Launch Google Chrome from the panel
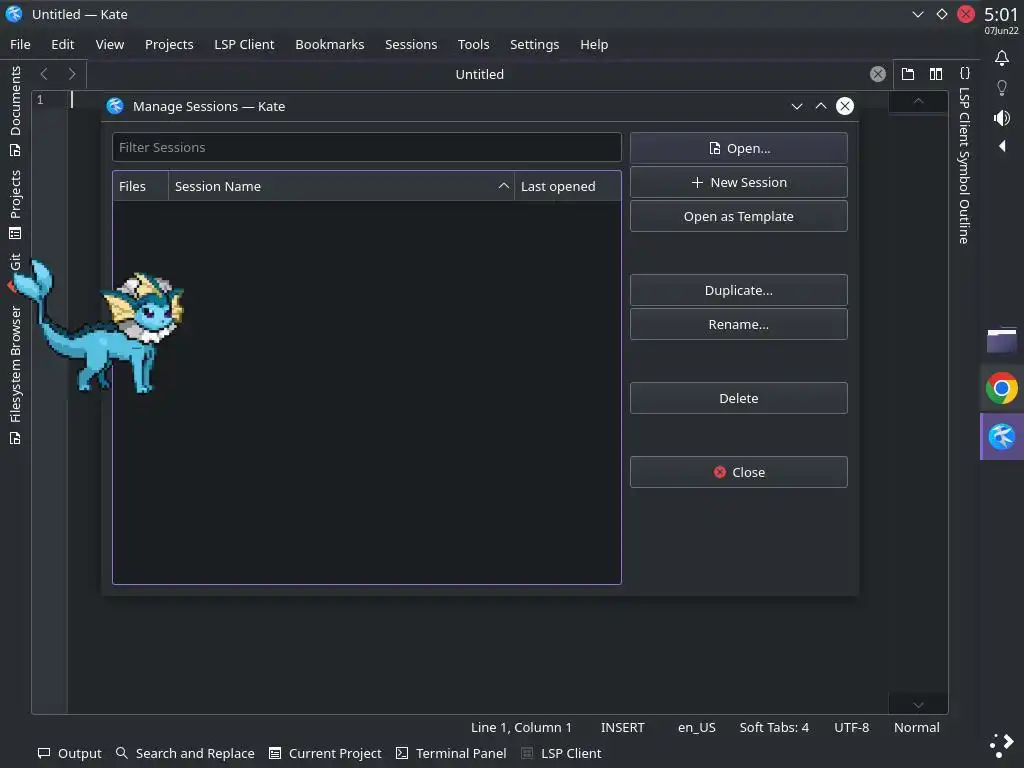The width and height of the screenshot is (1024, 768). 1001,389
